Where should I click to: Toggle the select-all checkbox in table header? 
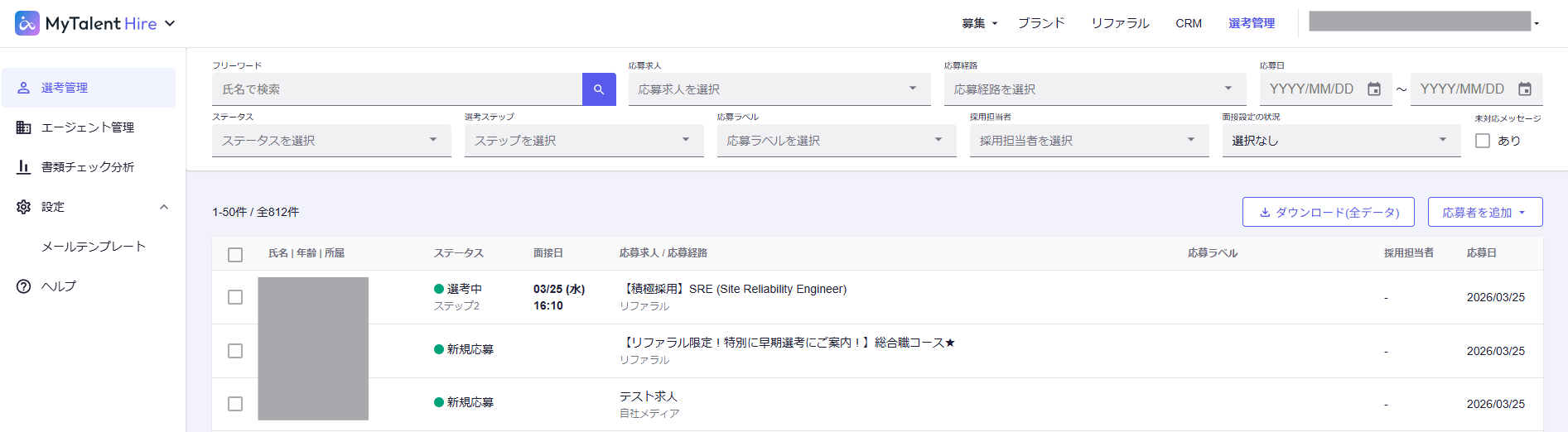click(x=235, y=254)
